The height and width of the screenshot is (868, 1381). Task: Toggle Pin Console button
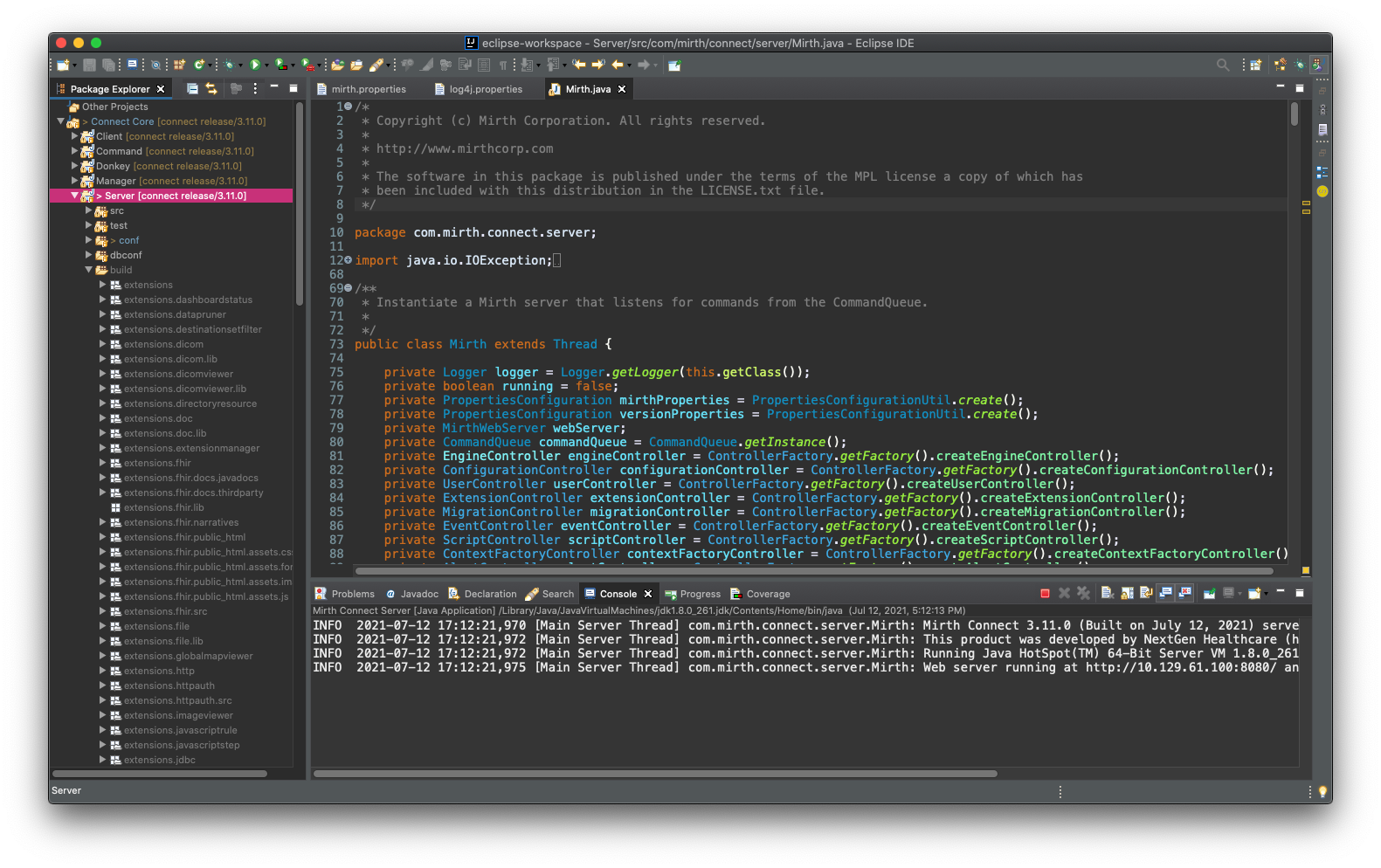pyautogui.click(x=1209, y=593)
